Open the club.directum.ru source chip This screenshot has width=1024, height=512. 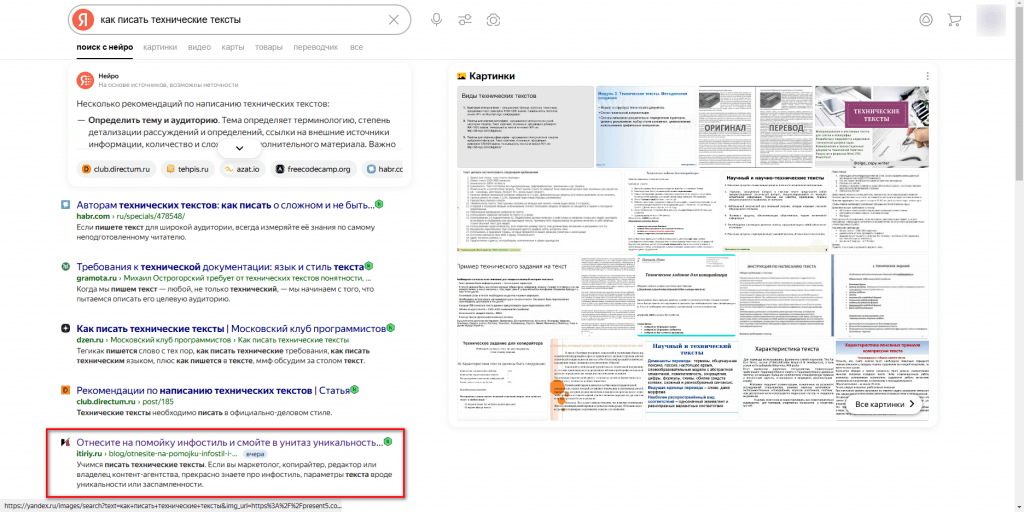(x=116, y=169)
